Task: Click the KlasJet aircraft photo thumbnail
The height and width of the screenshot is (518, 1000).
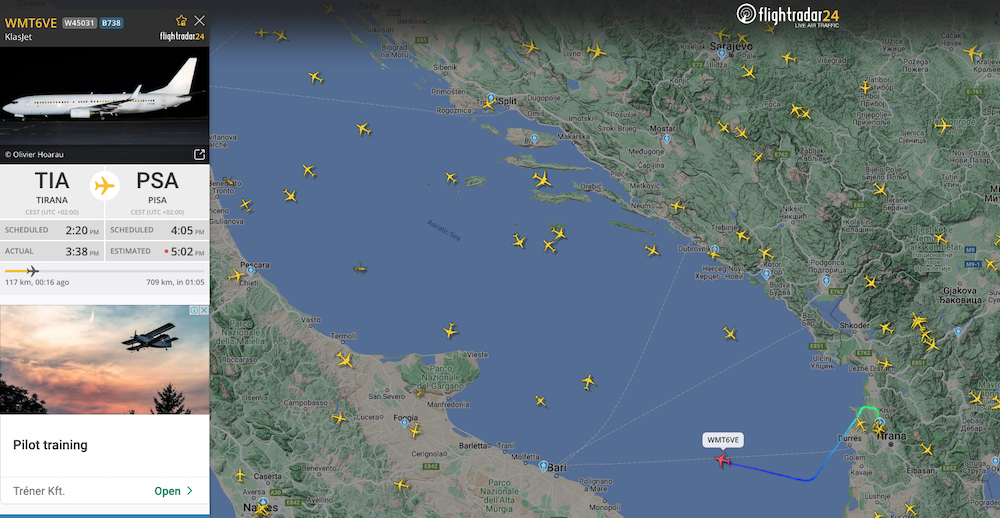Action: [105, 97]
